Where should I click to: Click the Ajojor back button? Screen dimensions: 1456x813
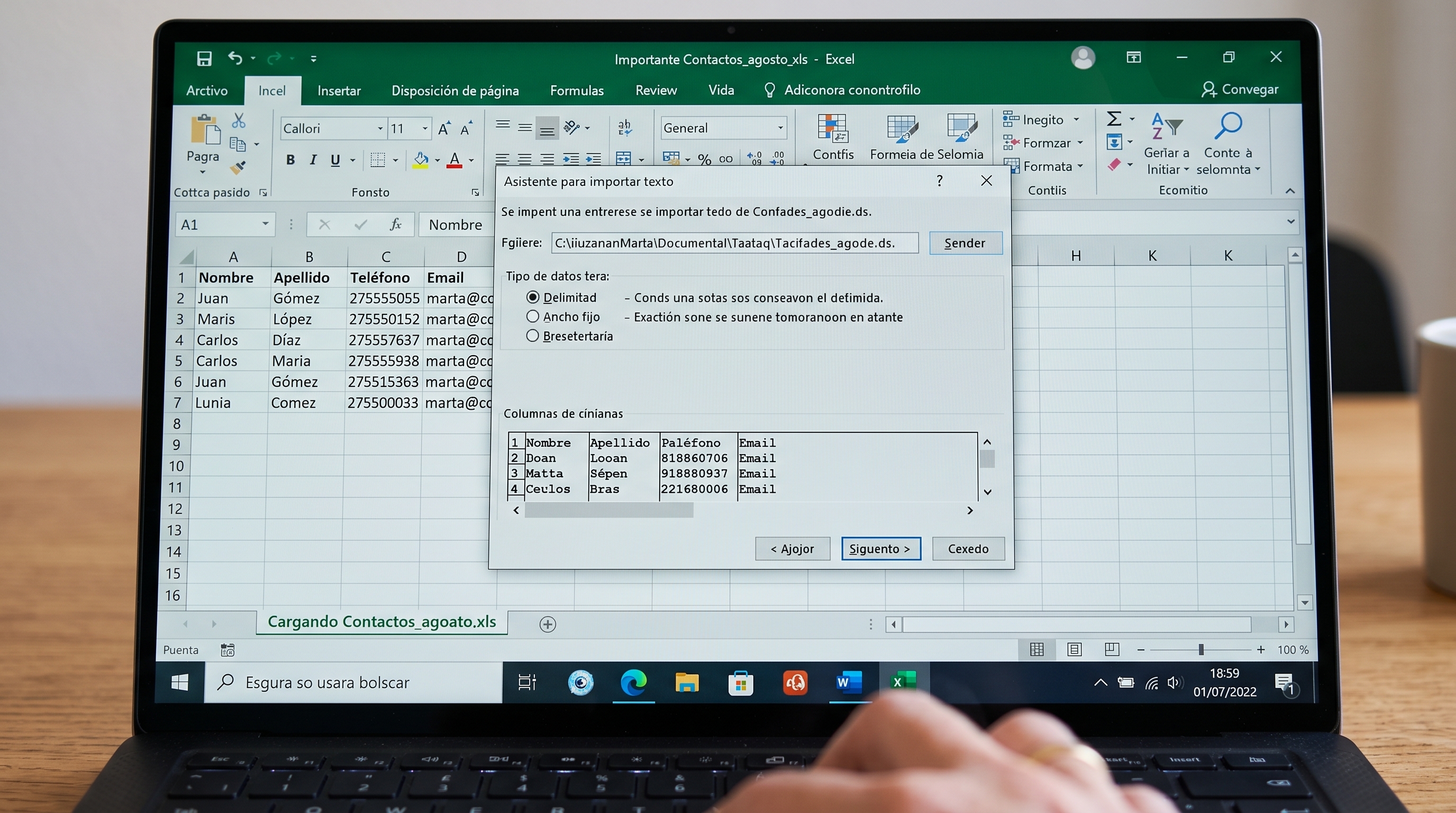(793, 548)
